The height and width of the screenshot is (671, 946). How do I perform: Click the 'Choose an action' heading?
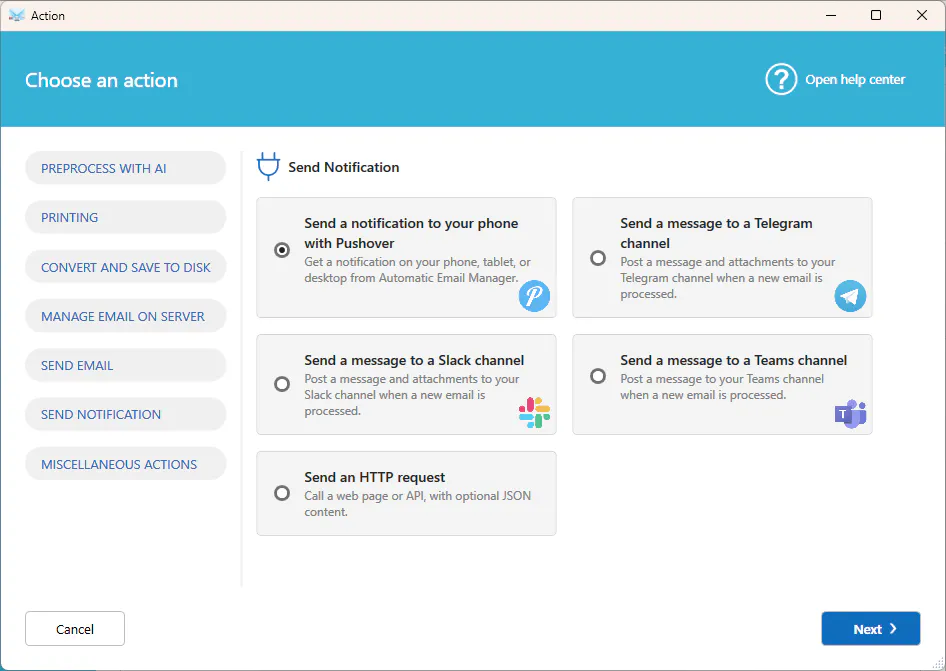pos(101,80)
